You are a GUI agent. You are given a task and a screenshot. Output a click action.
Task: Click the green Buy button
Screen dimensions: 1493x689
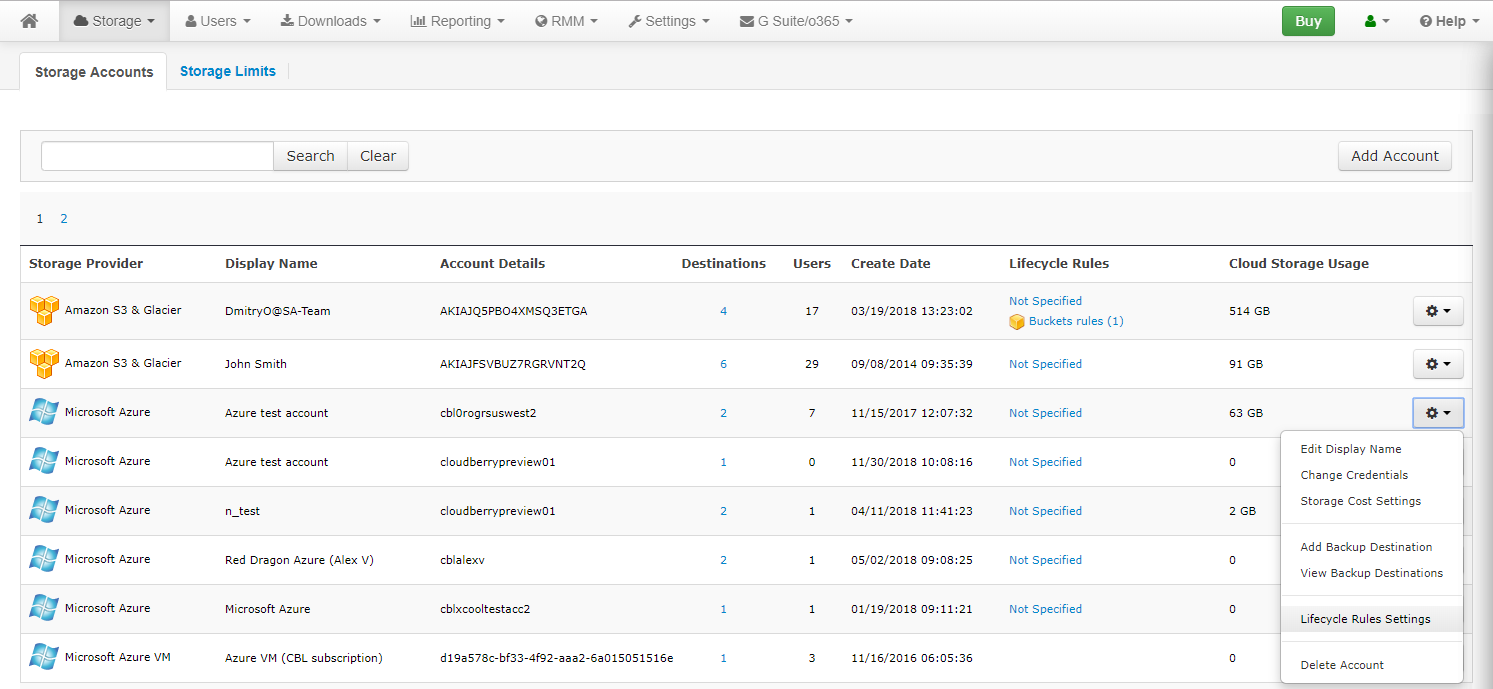(x=1308, y=21)
